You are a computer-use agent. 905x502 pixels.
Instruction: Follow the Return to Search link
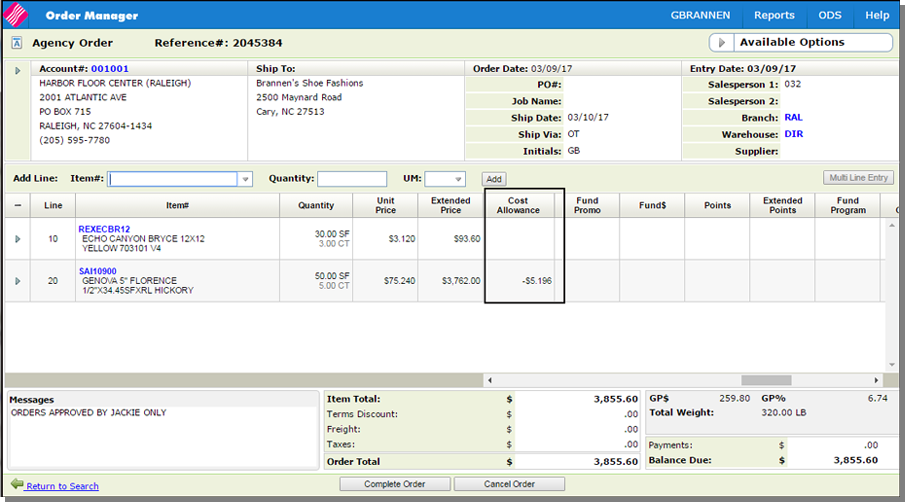point(62,486)
